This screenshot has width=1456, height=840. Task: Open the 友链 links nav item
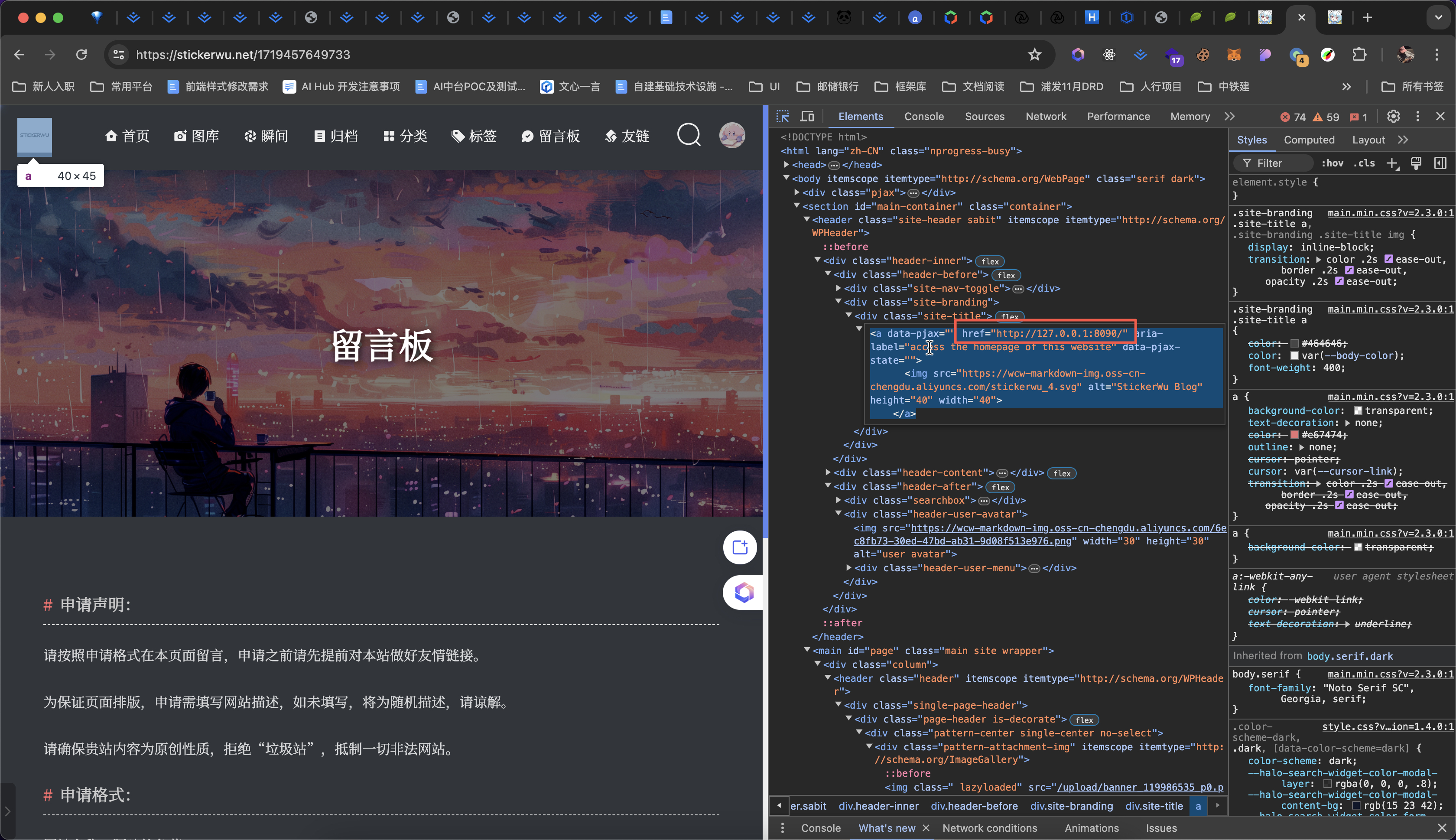[627, 136]
